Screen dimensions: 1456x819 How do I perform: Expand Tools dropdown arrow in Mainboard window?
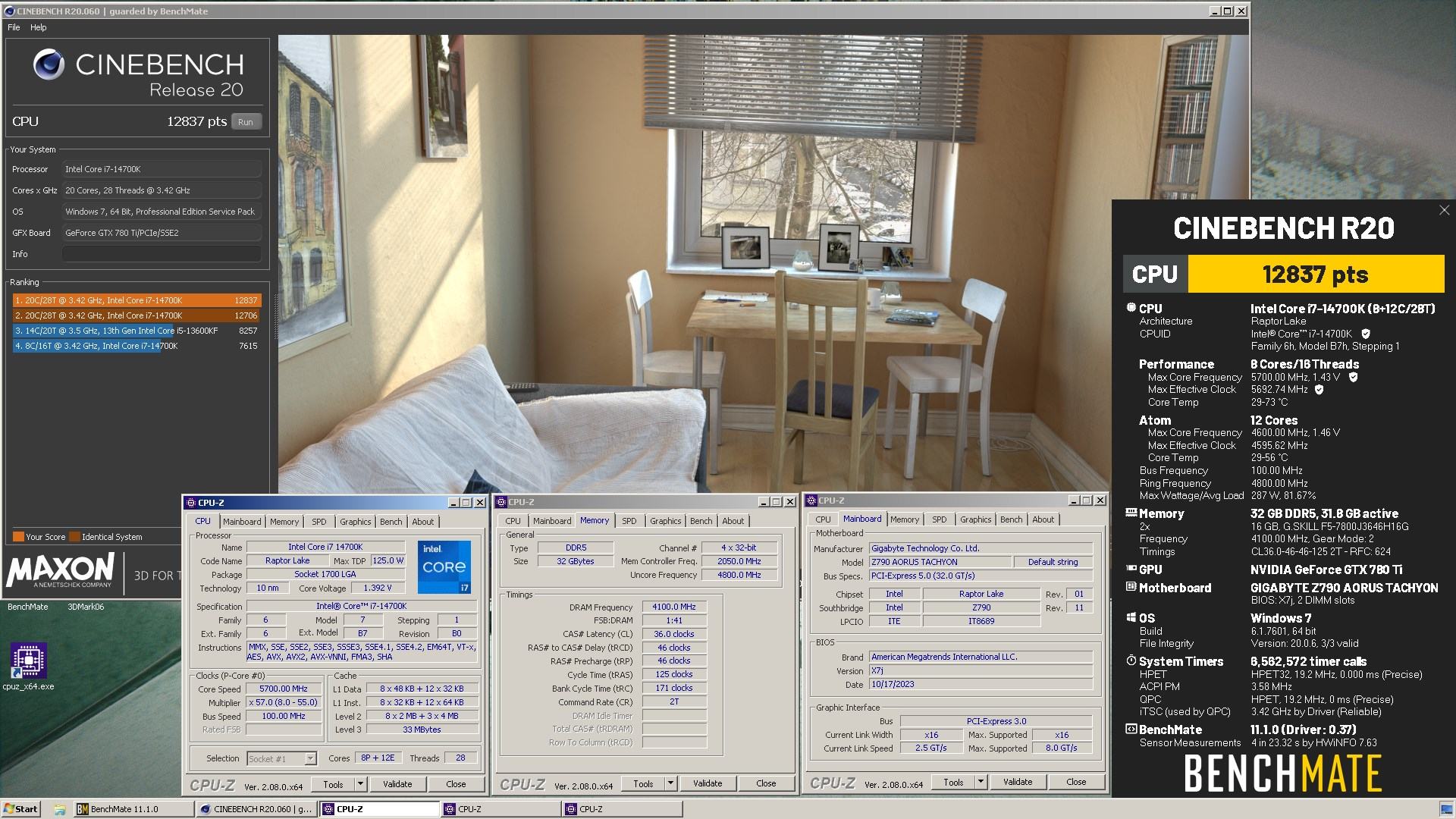[x=981, y=782]
